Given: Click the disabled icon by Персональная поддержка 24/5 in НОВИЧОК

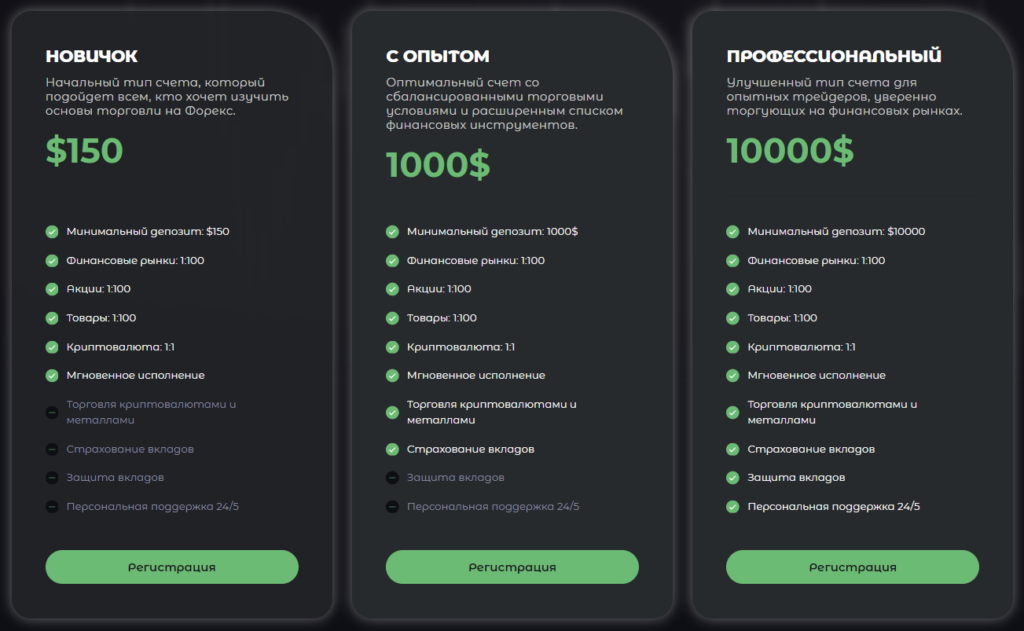Looking at the screenshot, I should (x=52, y=507).
